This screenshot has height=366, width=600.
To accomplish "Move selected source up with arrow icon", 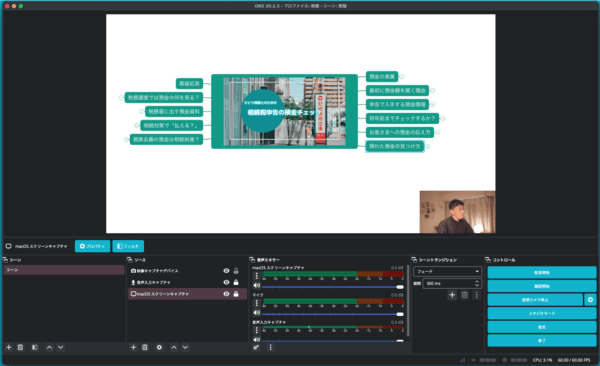I will [174, 347].
